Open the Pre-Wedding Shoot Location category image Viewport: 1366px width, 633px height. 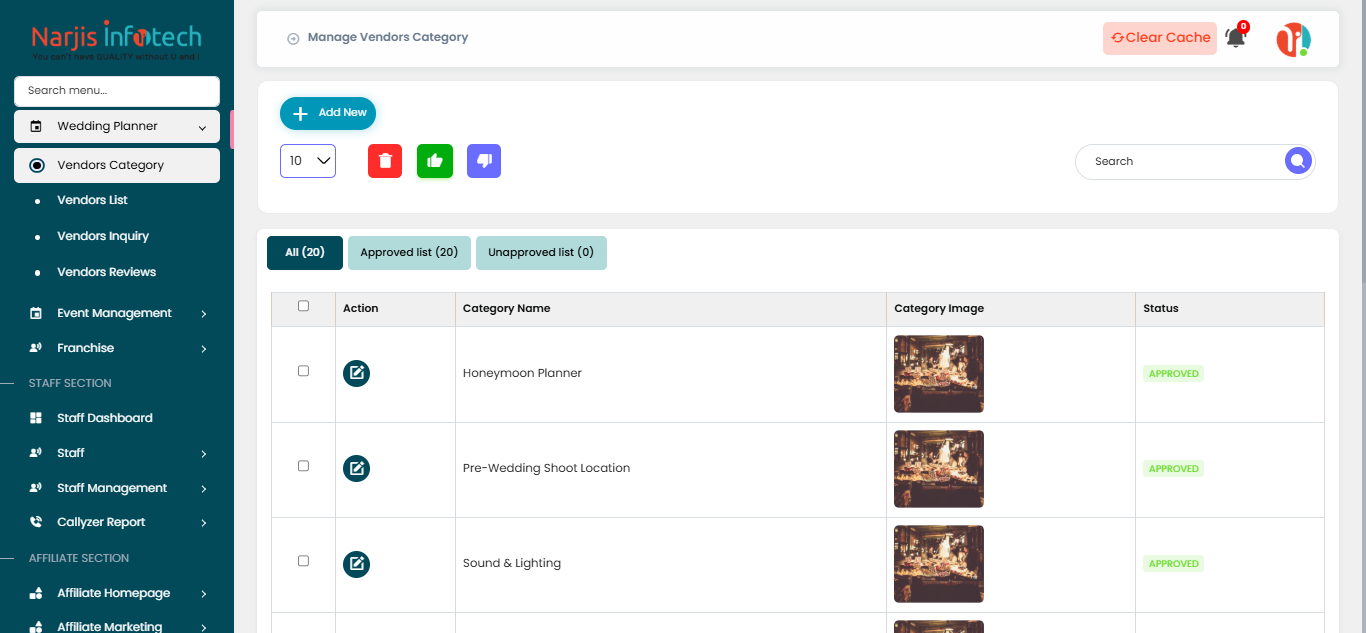point(939,469)
